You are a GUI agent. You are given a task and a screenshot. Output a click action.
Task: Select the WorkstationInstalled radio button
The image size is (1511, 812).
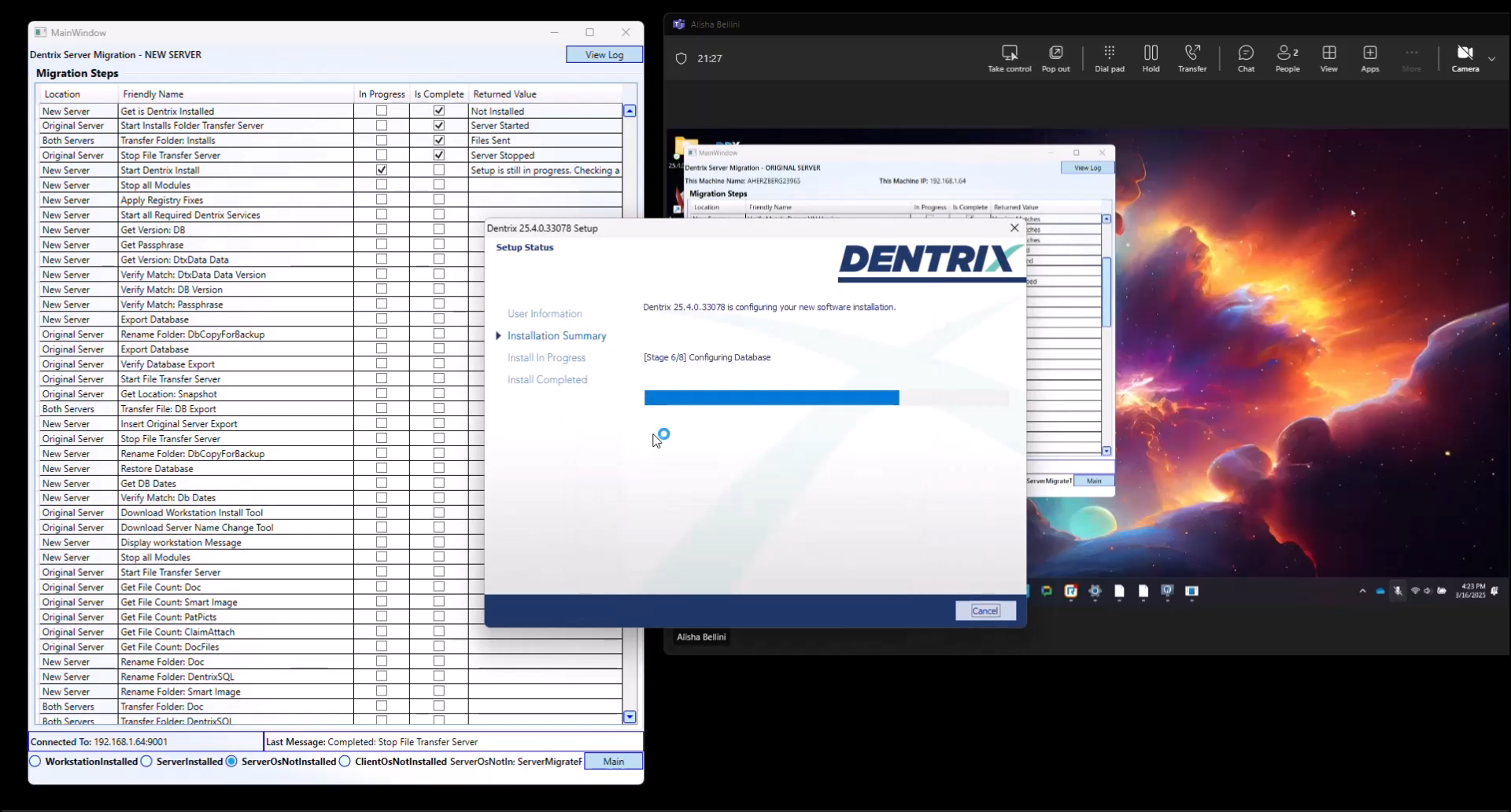(x=35, y=762)
